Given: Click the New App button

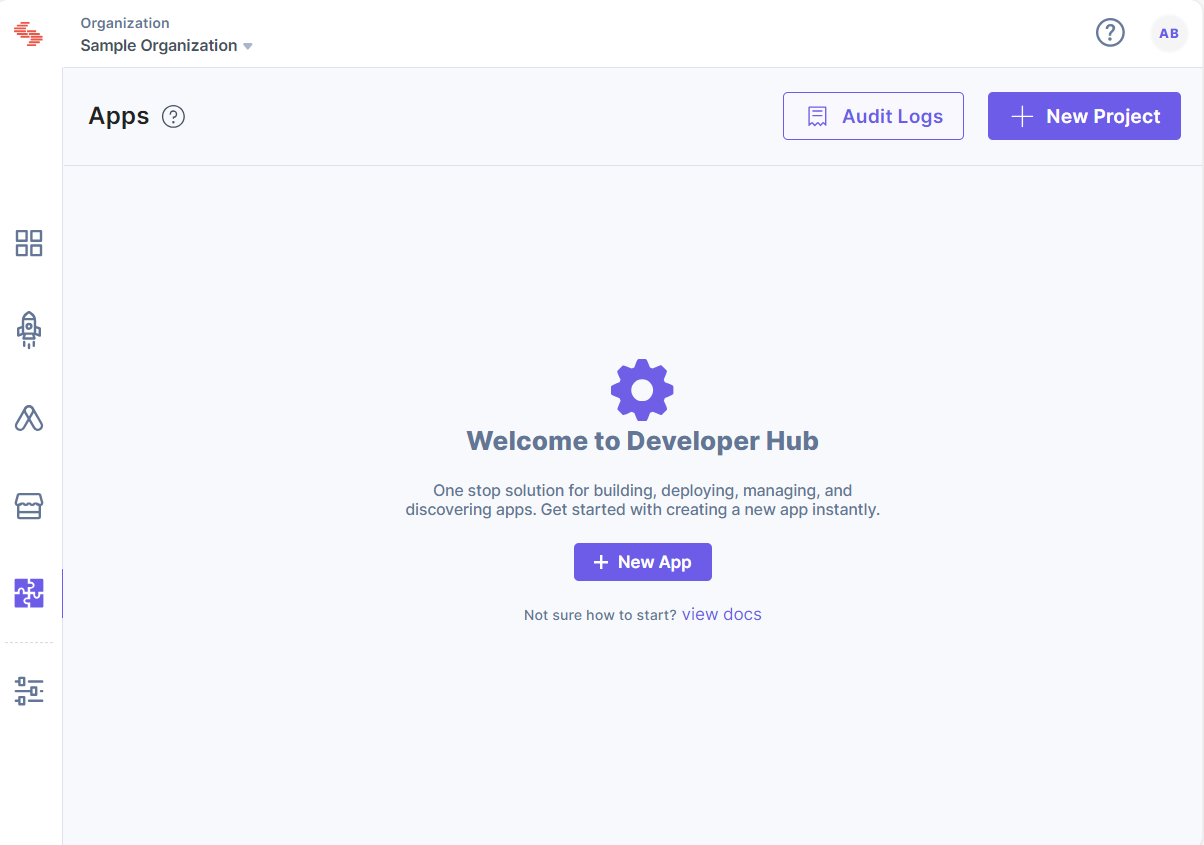Looking at the screenshot, I should click(643, 562).
